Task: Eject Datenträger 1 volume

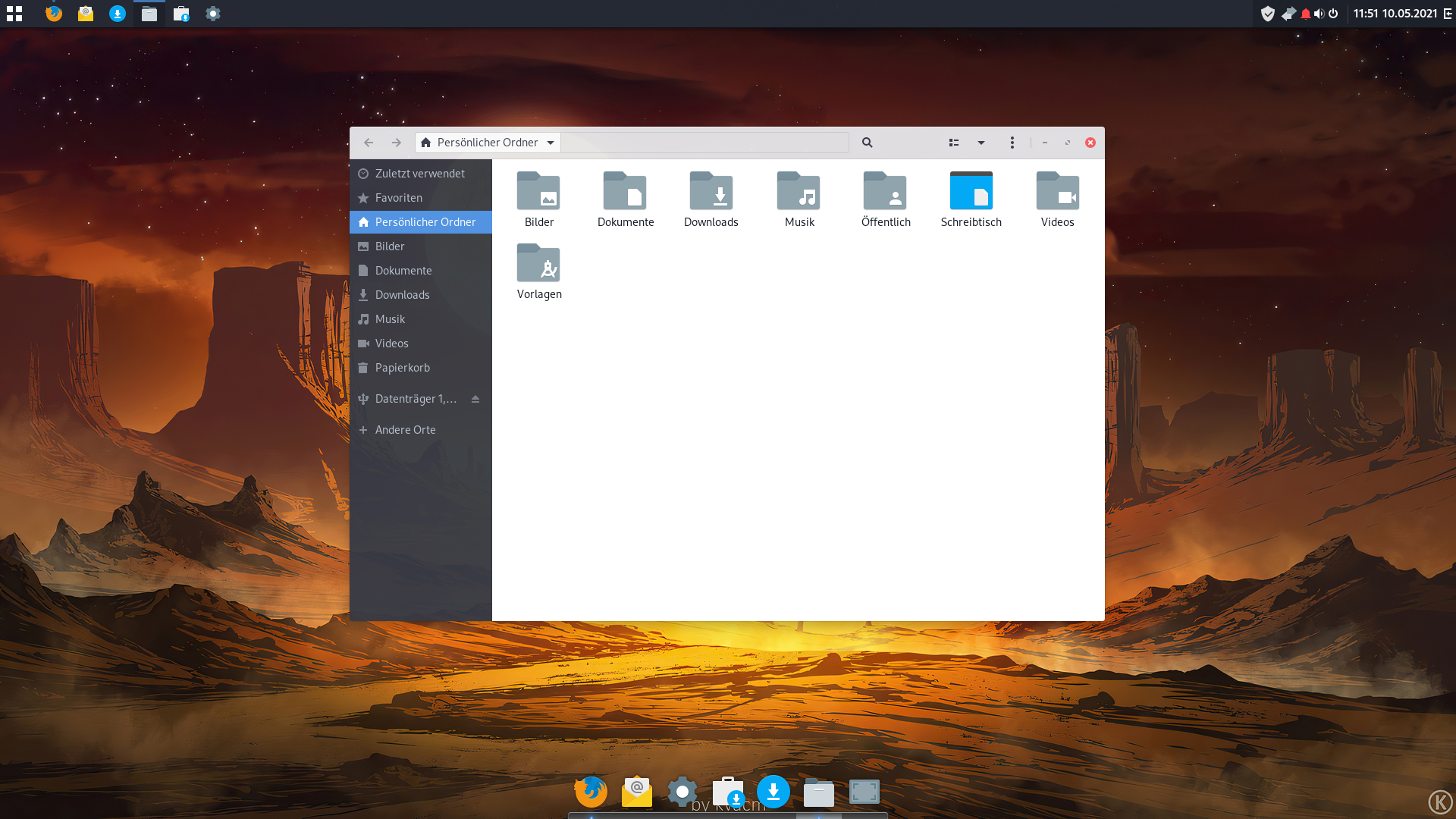Action: pos(475,399)
